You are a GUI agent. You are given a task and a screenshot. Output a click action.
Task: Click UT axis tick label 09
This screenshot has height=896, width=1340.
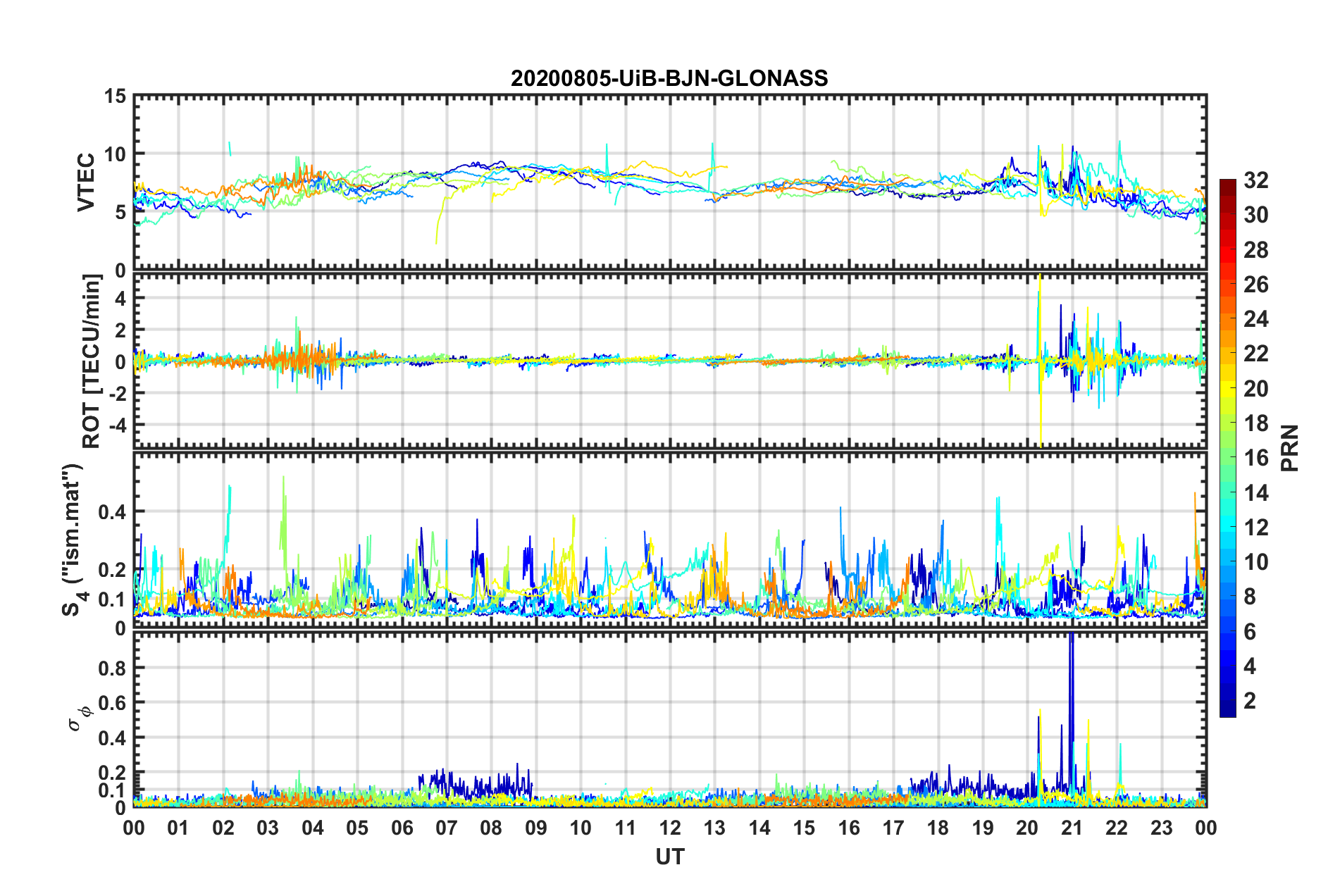tap(536, 828)
